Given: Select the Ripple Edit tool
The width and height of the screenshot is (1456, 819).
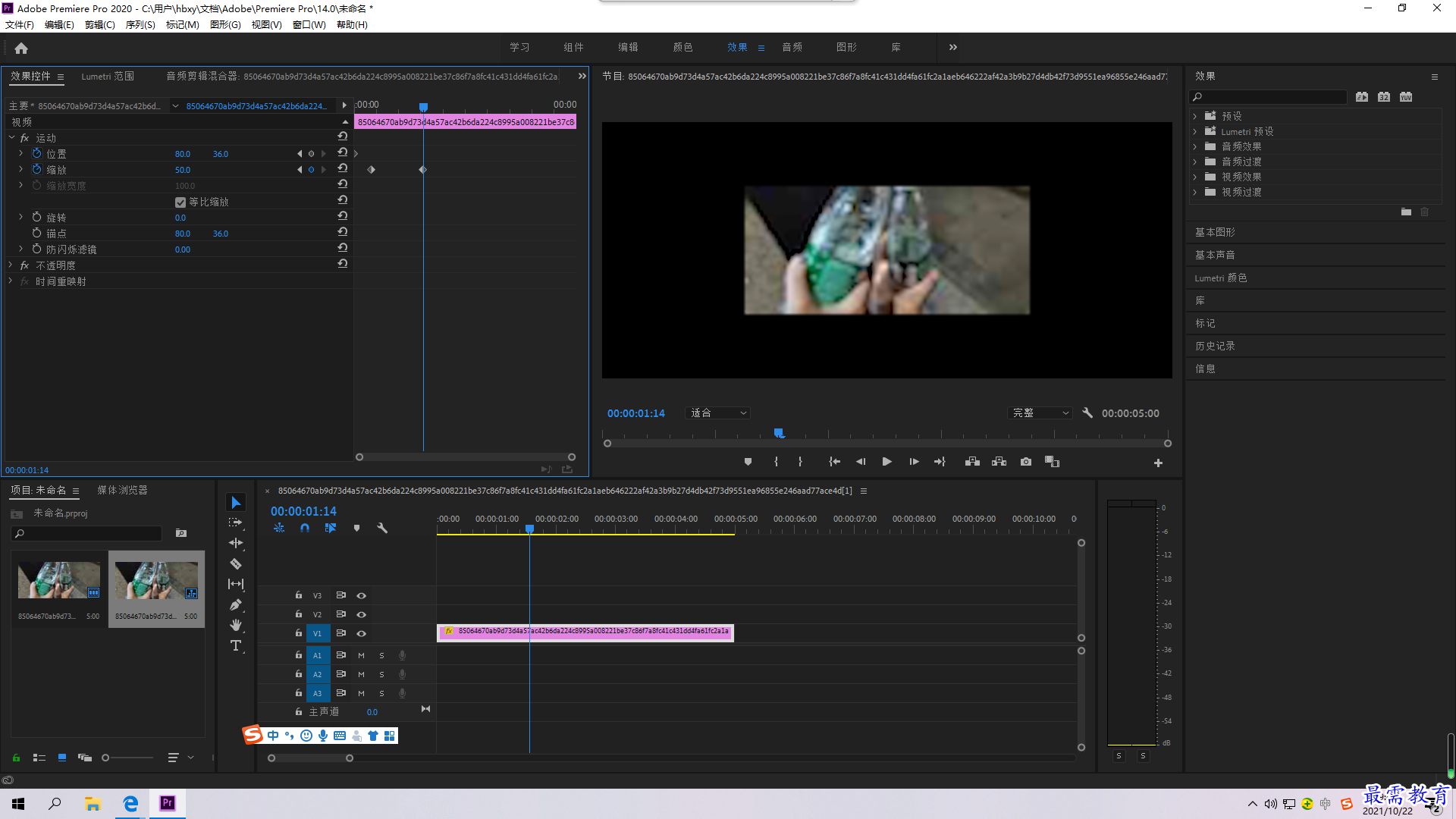Looking at the screenshot, I should pos(236,543).
